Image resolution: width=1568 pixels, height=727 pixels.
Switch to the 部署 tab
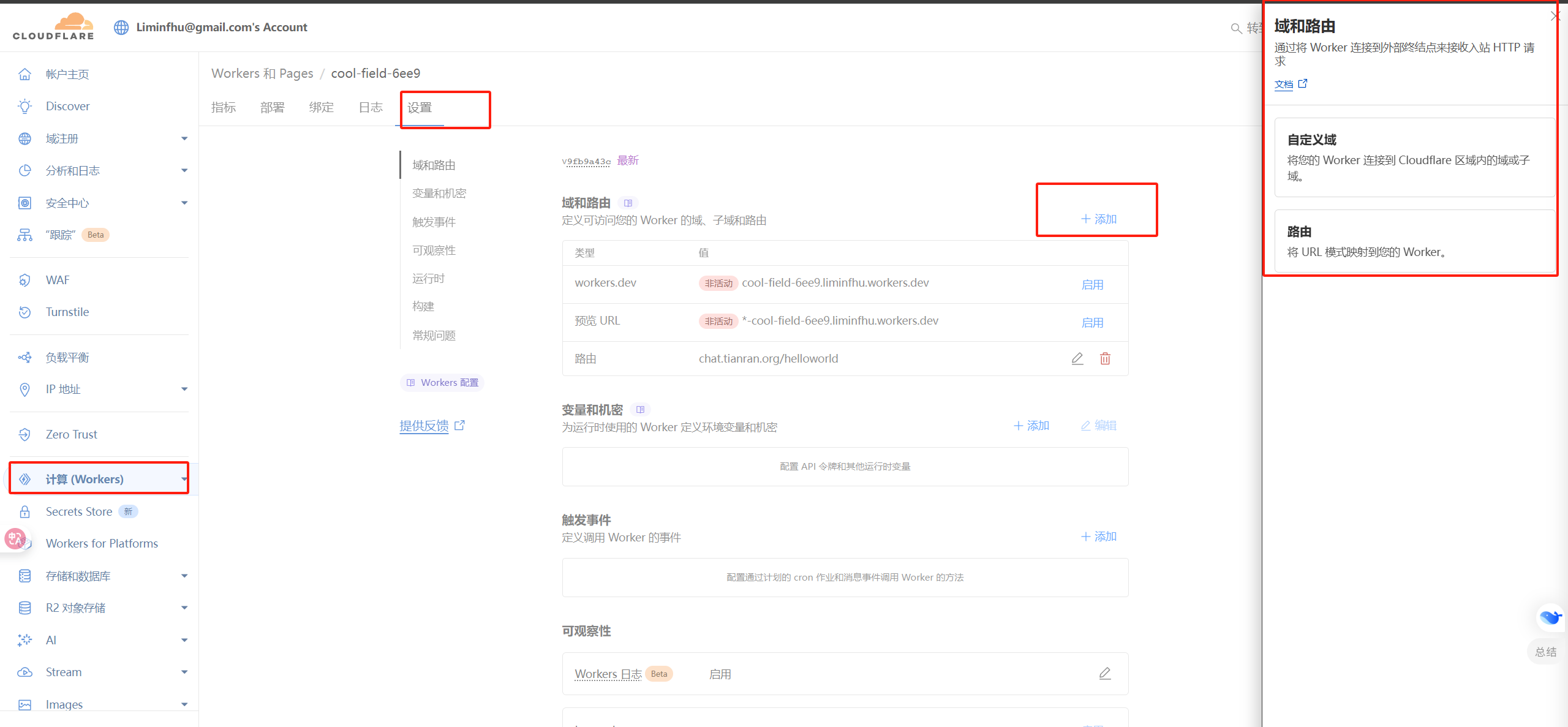pos(272,108)
